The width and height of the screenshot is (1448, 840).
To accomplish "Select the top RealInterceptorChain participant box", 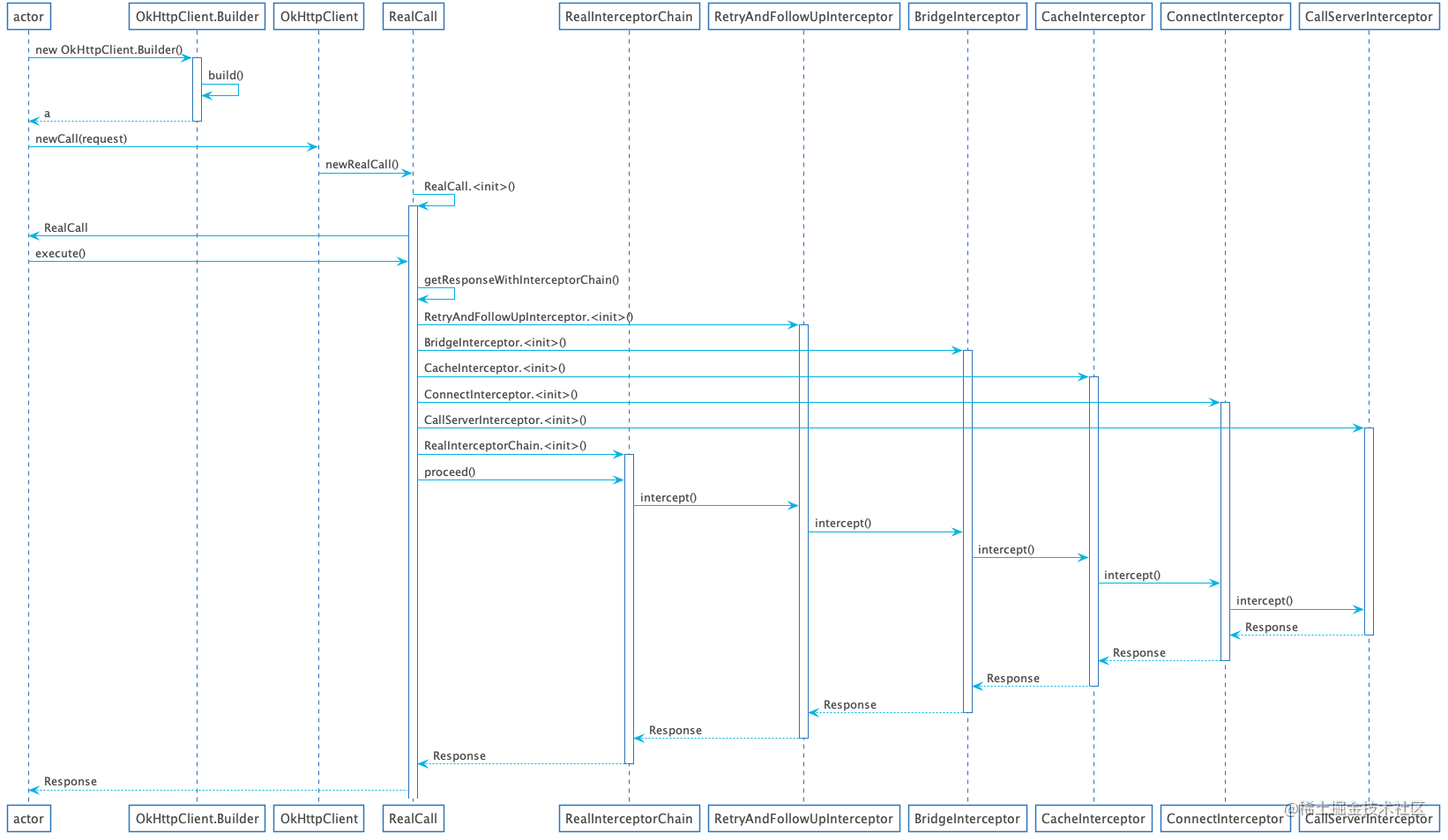I will click(x=629, y=17).
